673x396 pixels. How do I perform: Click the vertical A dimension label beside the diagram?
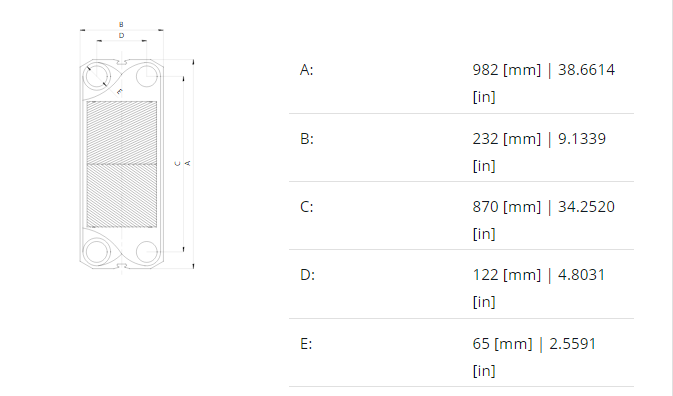188,163
